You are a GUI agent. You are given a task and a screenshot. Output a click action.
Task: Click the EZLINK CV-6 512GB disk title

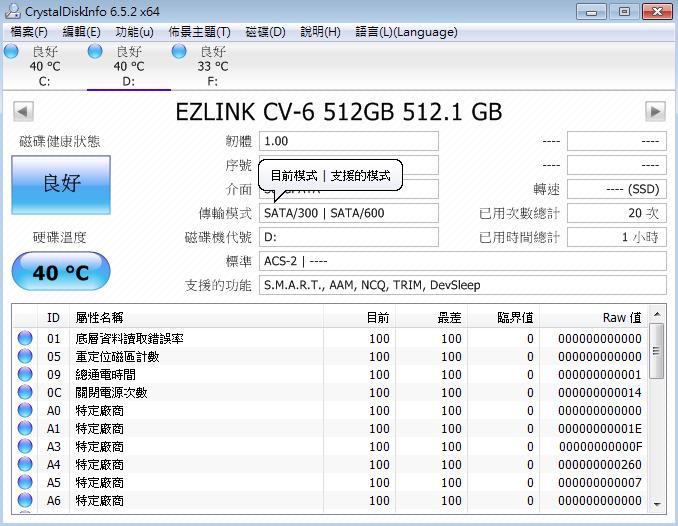339,112
